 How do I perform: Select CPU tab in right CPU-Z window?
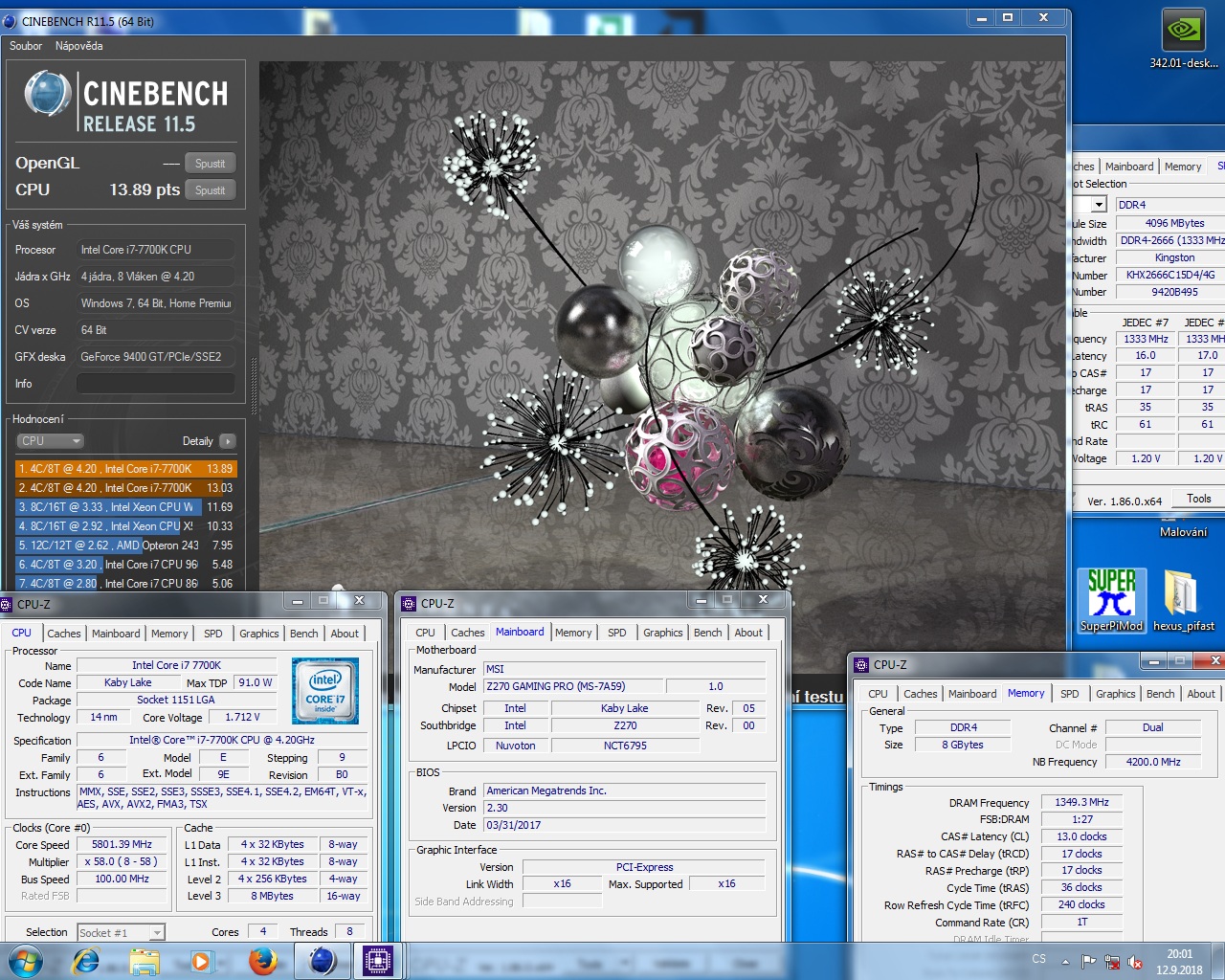pos(878,694)
